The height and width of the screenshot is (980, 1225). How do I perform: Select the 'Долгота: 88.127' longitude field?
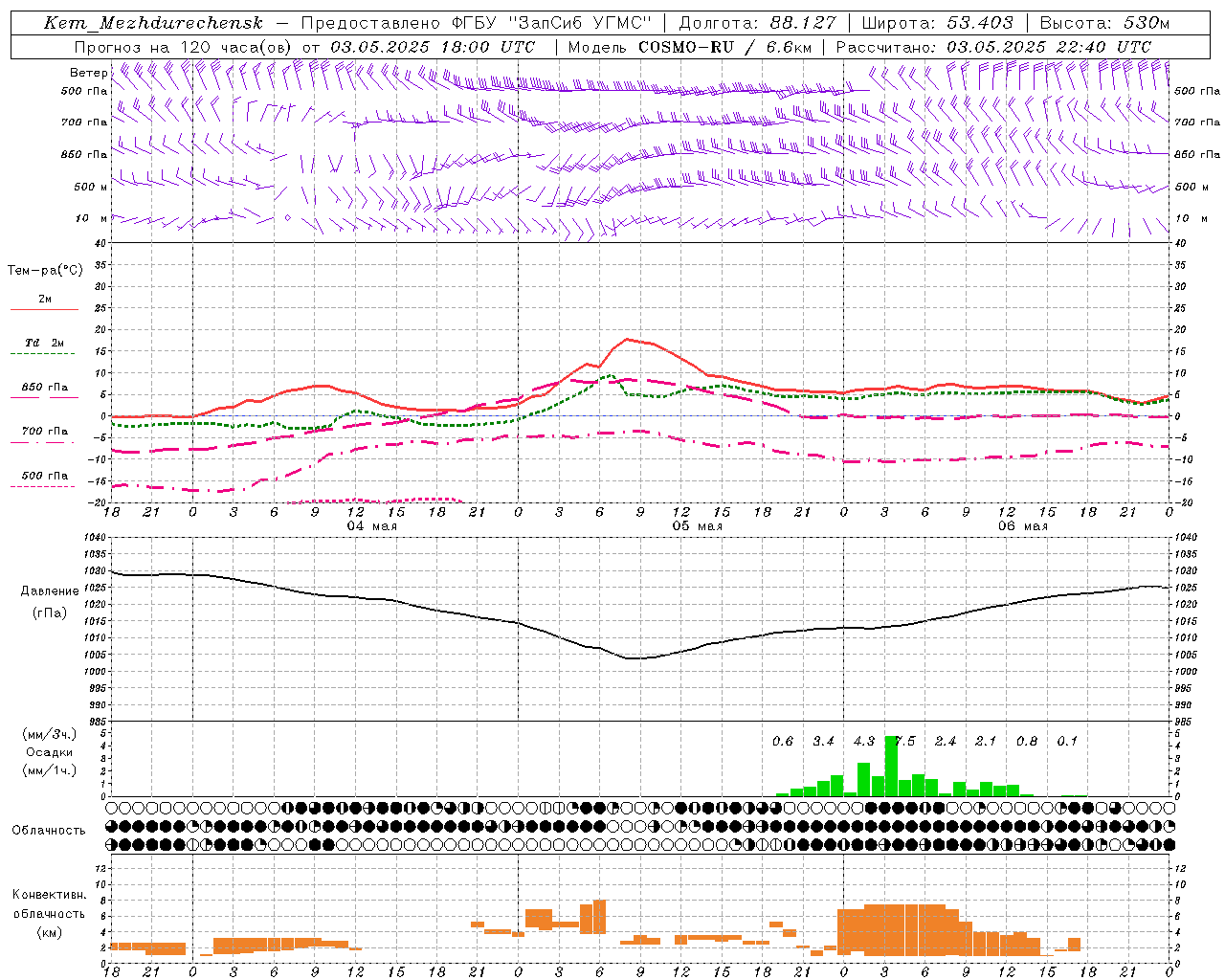pos(757,23)
